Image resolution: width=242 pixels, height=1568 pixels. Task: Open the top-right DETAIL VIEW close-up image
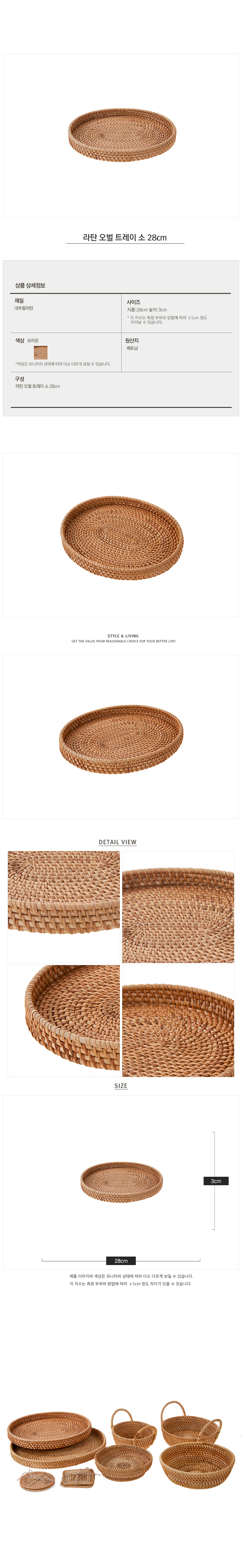pyautogui.click(x=178, y=907)
